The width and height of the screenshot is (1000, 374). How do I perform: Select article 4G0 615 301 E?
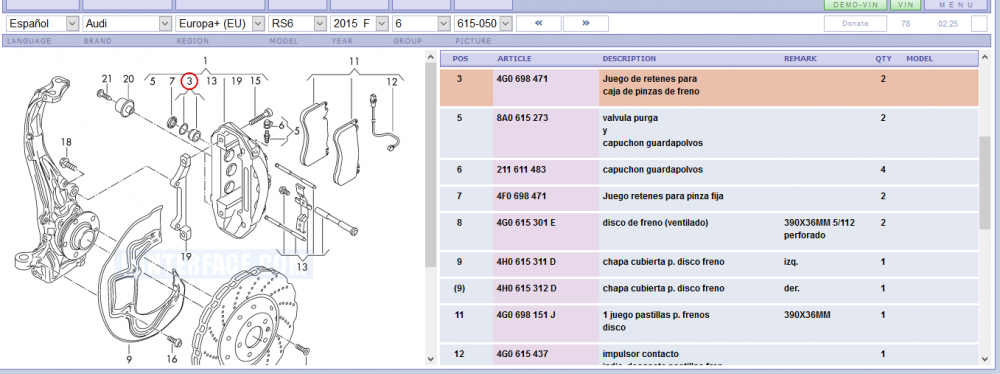click(526, 223)
